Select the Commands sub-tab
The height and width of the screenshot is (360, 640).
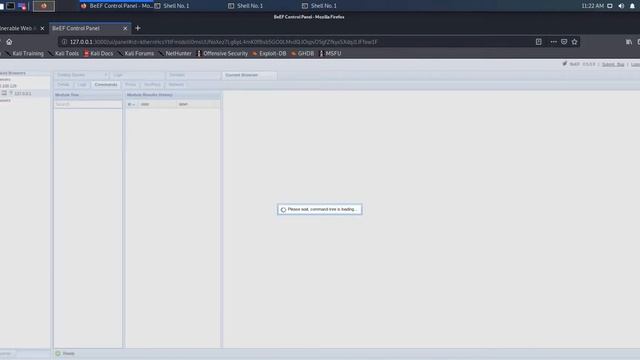pos(106,84)
